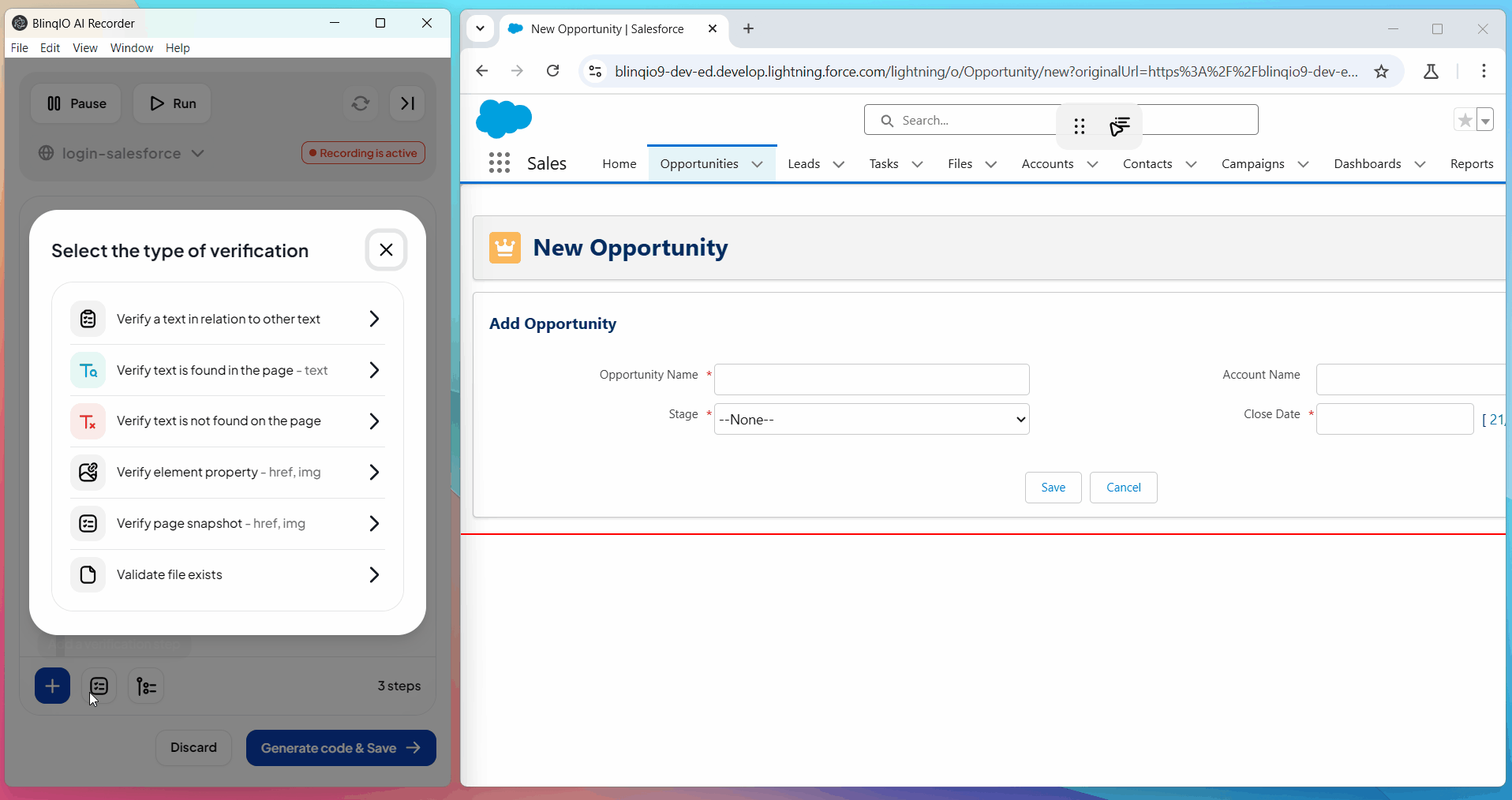
Task: Click Generate code & Save
Action: click(341, 748)
